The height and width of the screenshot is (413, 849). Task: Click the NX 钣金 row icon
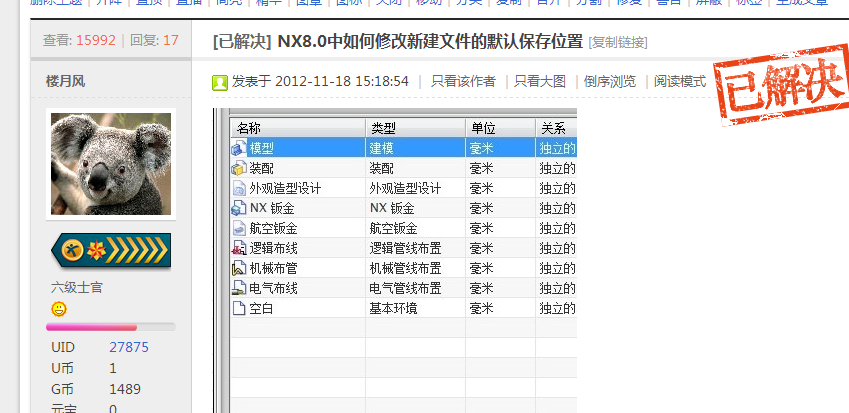pyautogui.click(x=239, y=208)
